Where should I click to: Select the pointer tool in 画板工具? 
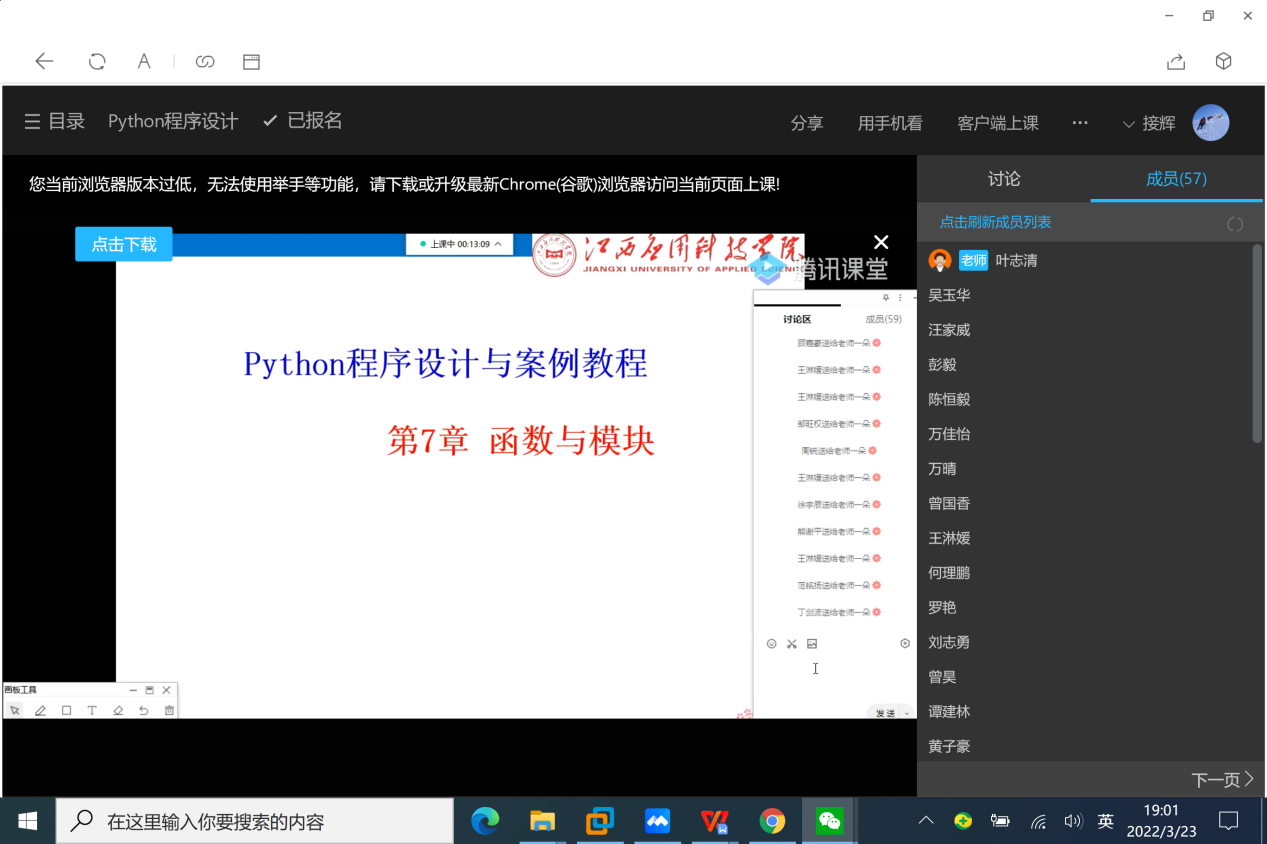pos(15,710)
